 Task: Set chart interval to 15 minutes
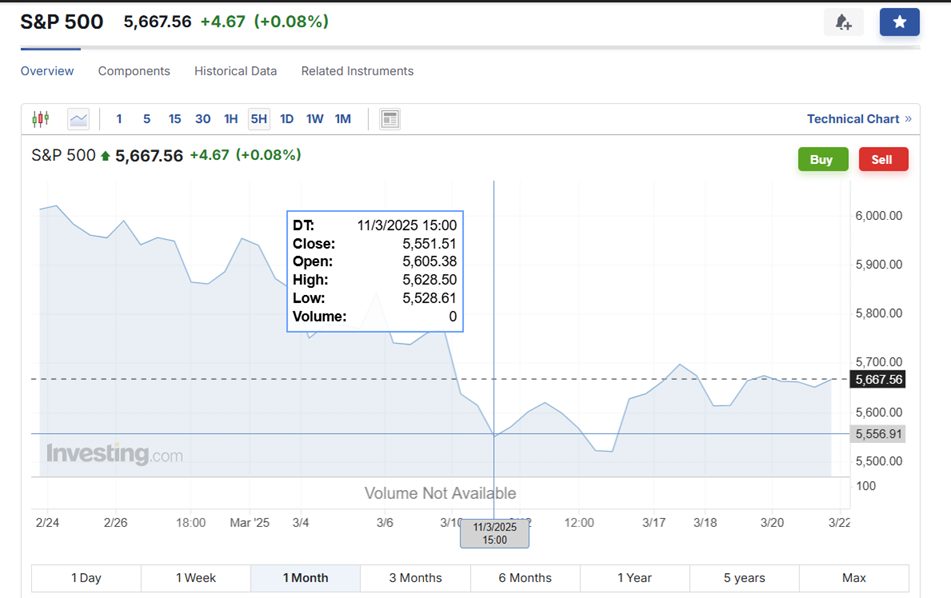click(x=175, y=119)
